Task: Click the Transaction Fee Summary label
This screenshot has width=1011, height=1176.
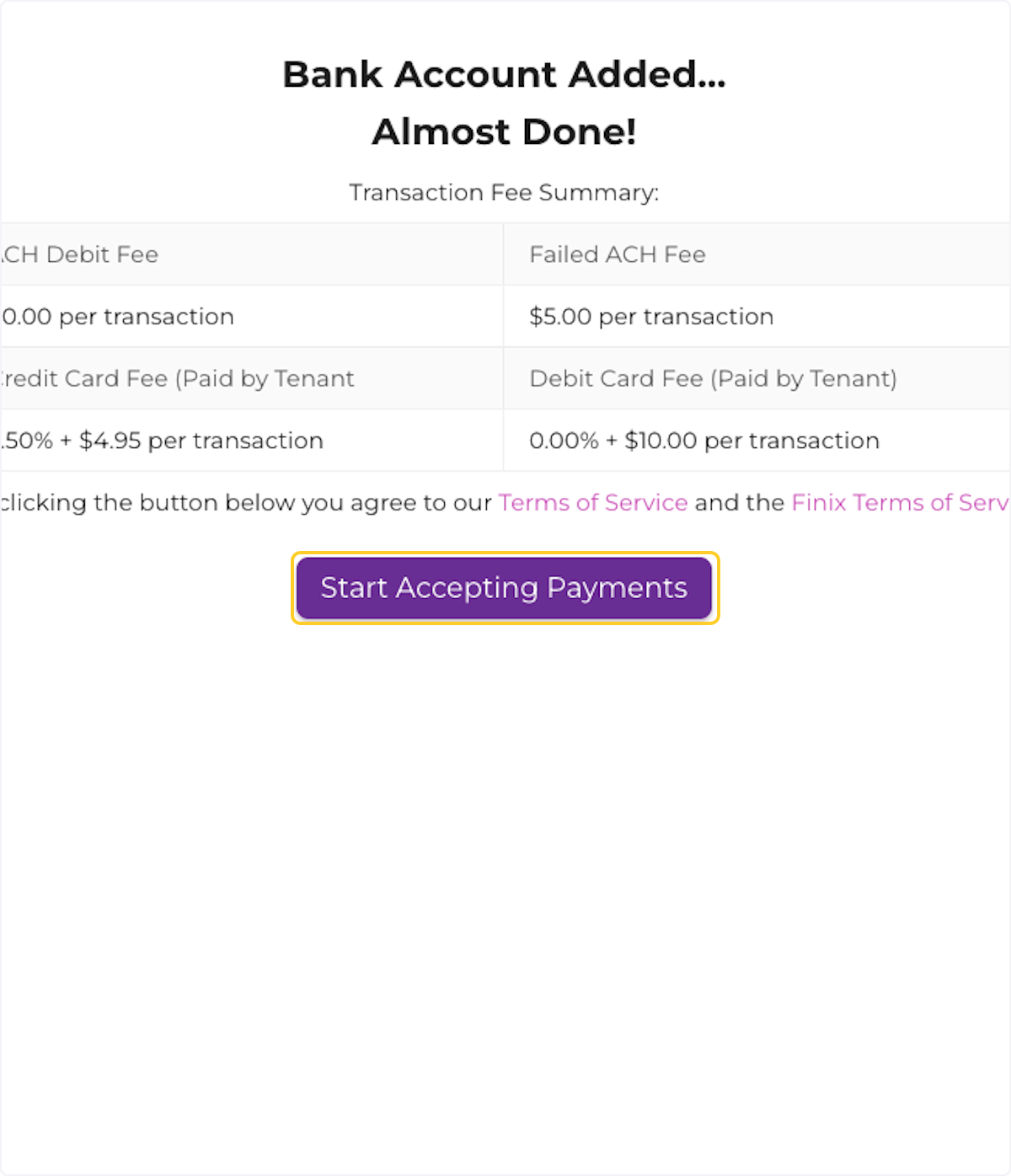Action: tap(504, 193)
